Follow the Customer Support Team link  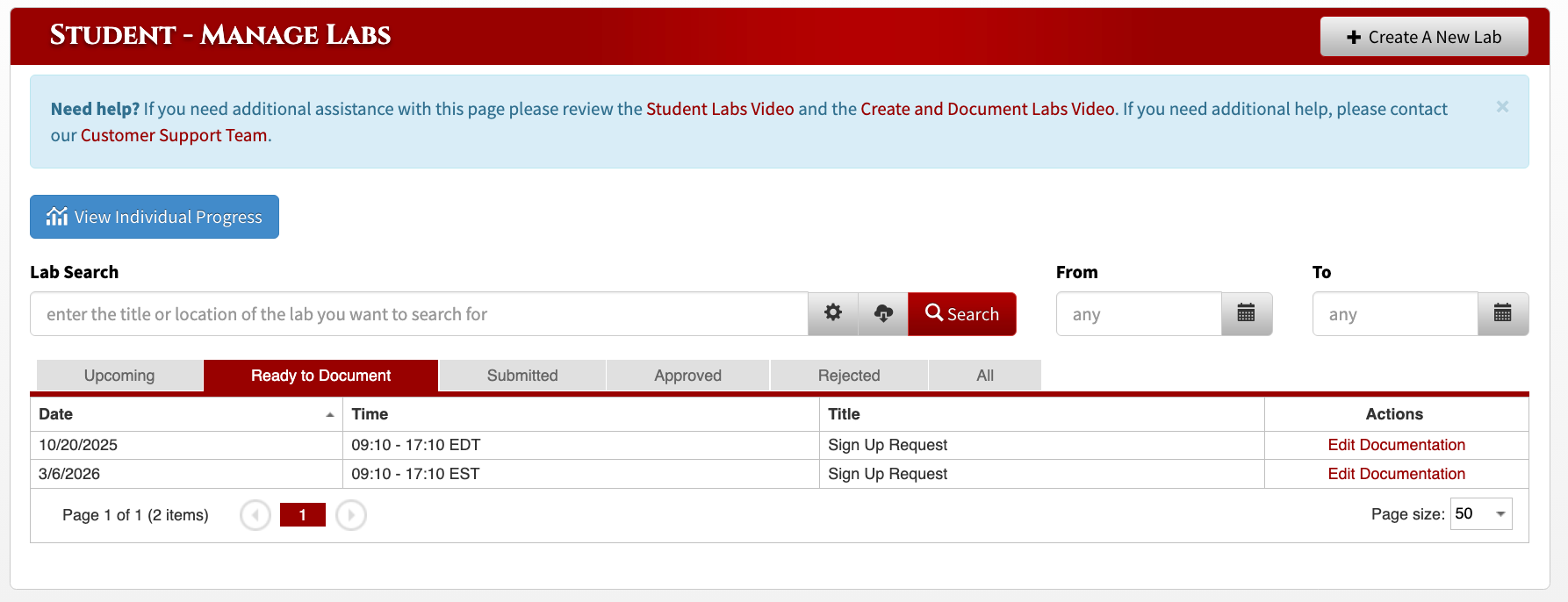point(174,135)
